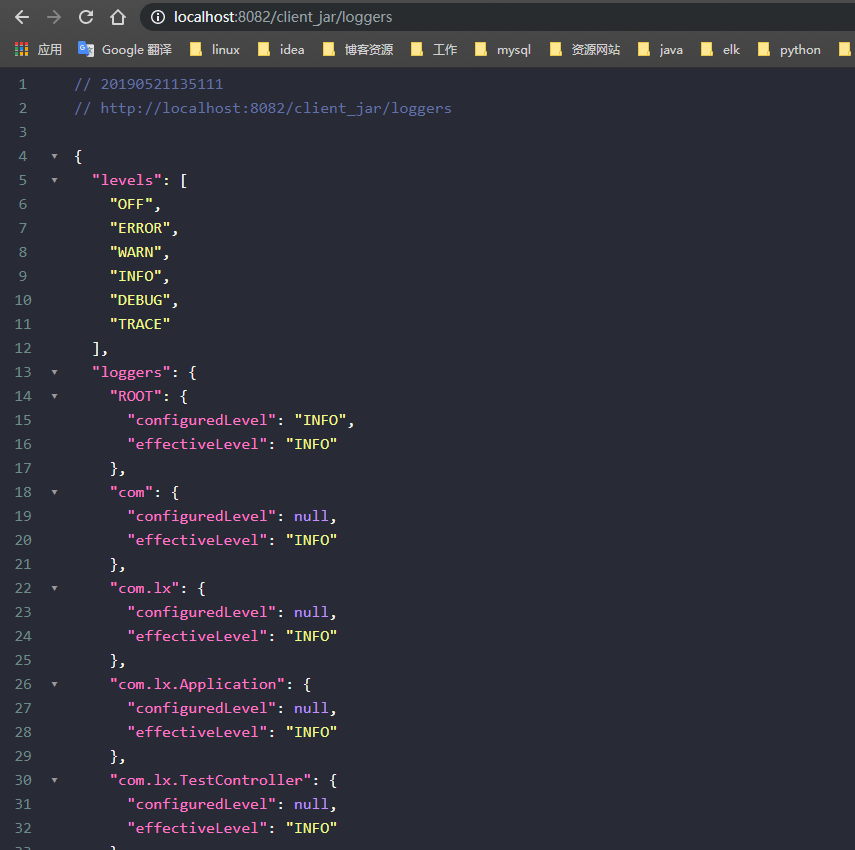Click the "levels" key
Viewport: 855px width, 850px height.
(127, 180)
